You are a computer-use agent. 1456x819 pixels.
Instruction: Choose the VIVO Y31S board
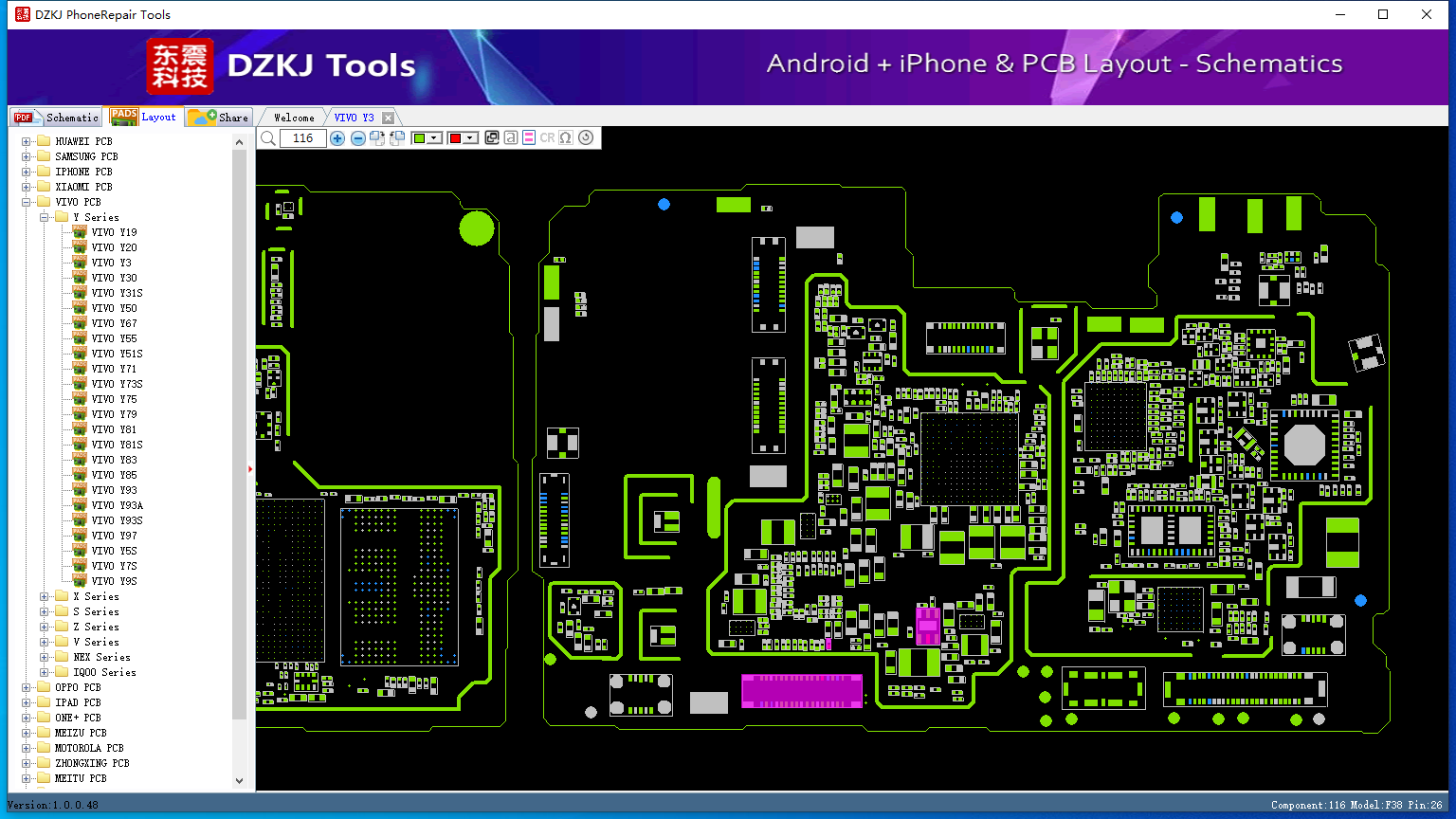pyautogui.click(x=117, y=293)
